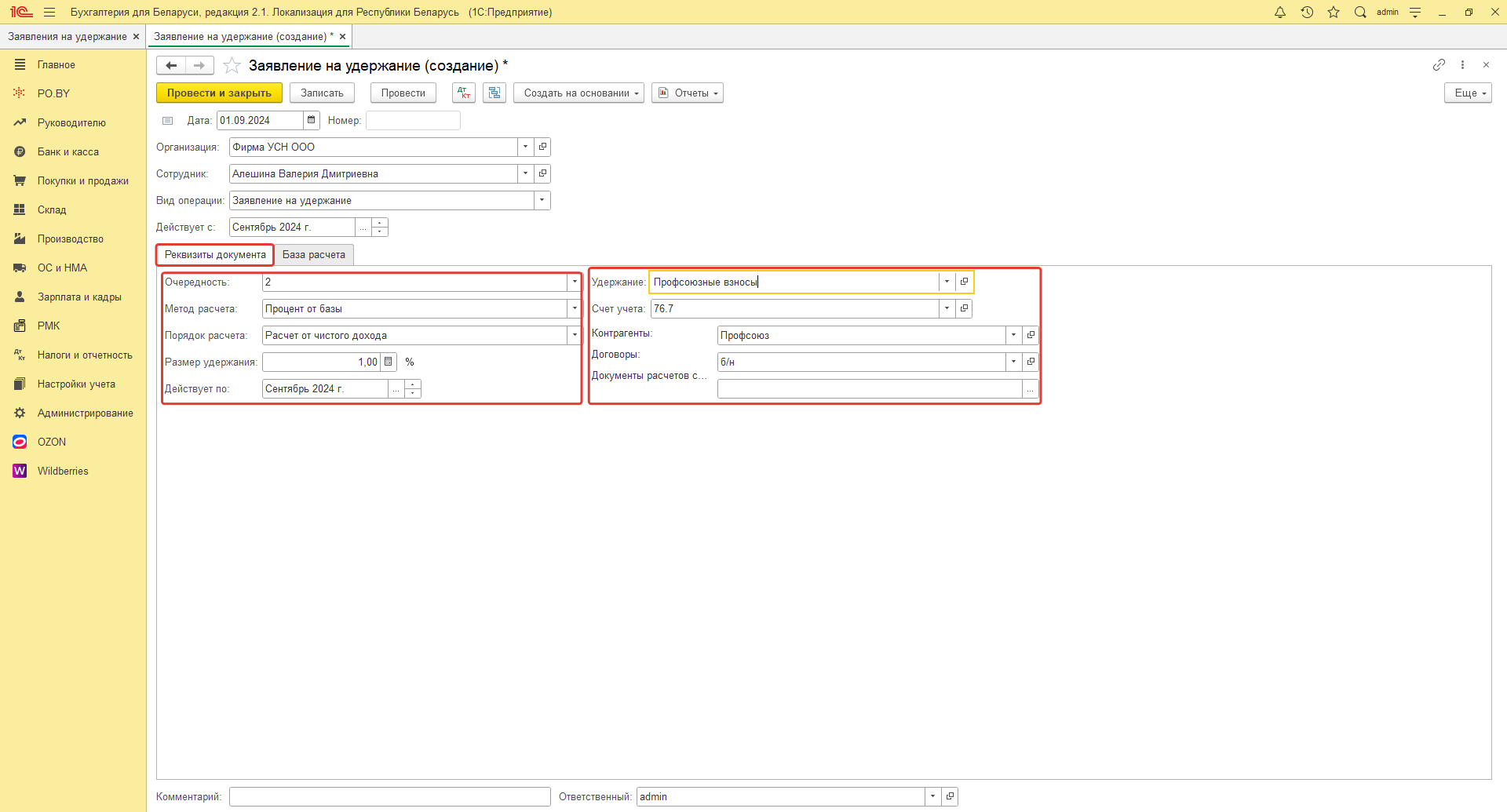Viewport: 1507px width, 812px height.
Task: Expand the Ответственный dropdown
Action: click(x=932, y=796)
